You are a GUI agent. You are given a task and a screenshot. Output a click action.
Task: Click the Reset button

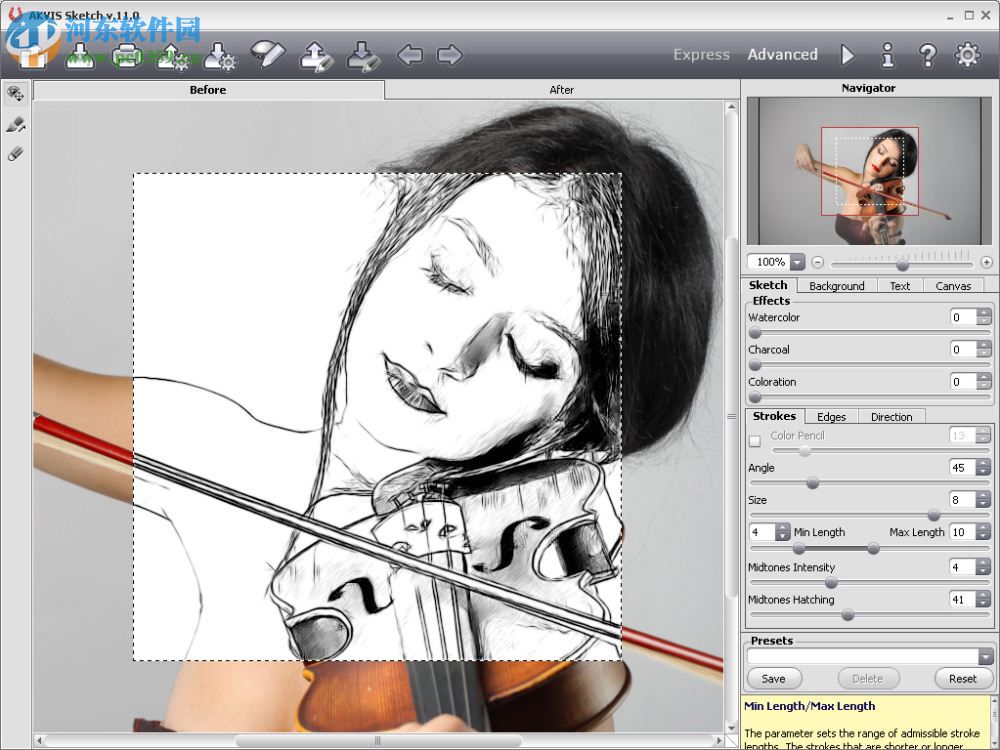coord(962,679)
